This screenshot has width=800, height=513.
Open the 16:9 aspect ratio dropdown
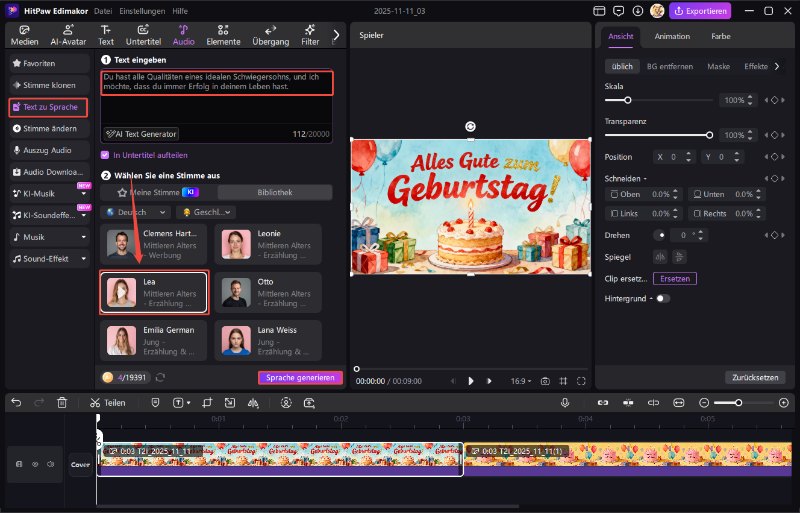click(x=522, y=381)
